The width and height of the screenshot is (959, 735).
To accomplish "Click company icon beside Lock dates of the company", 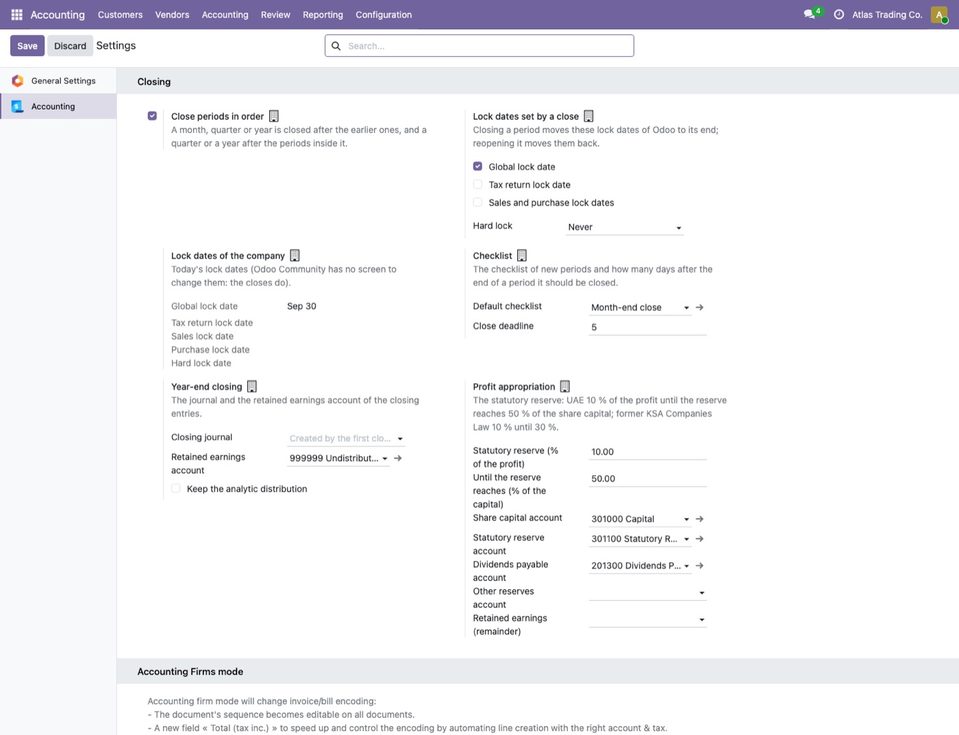I will pyautogui.click(x=295, y=256).
